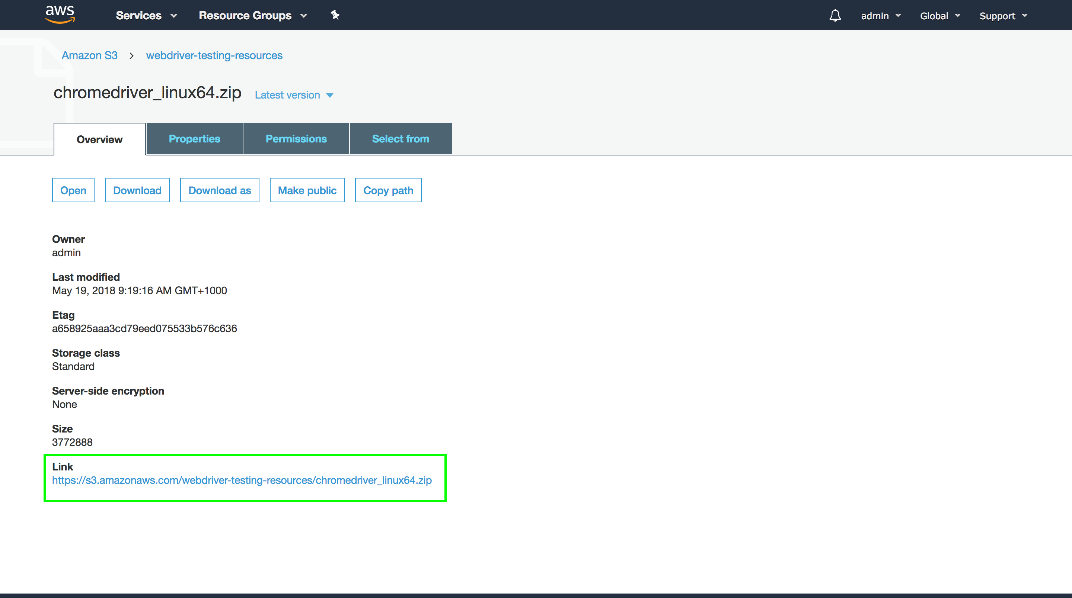Switch to the Properties tab
This screenshot has width=1072, height=598.
coord(194,139)
